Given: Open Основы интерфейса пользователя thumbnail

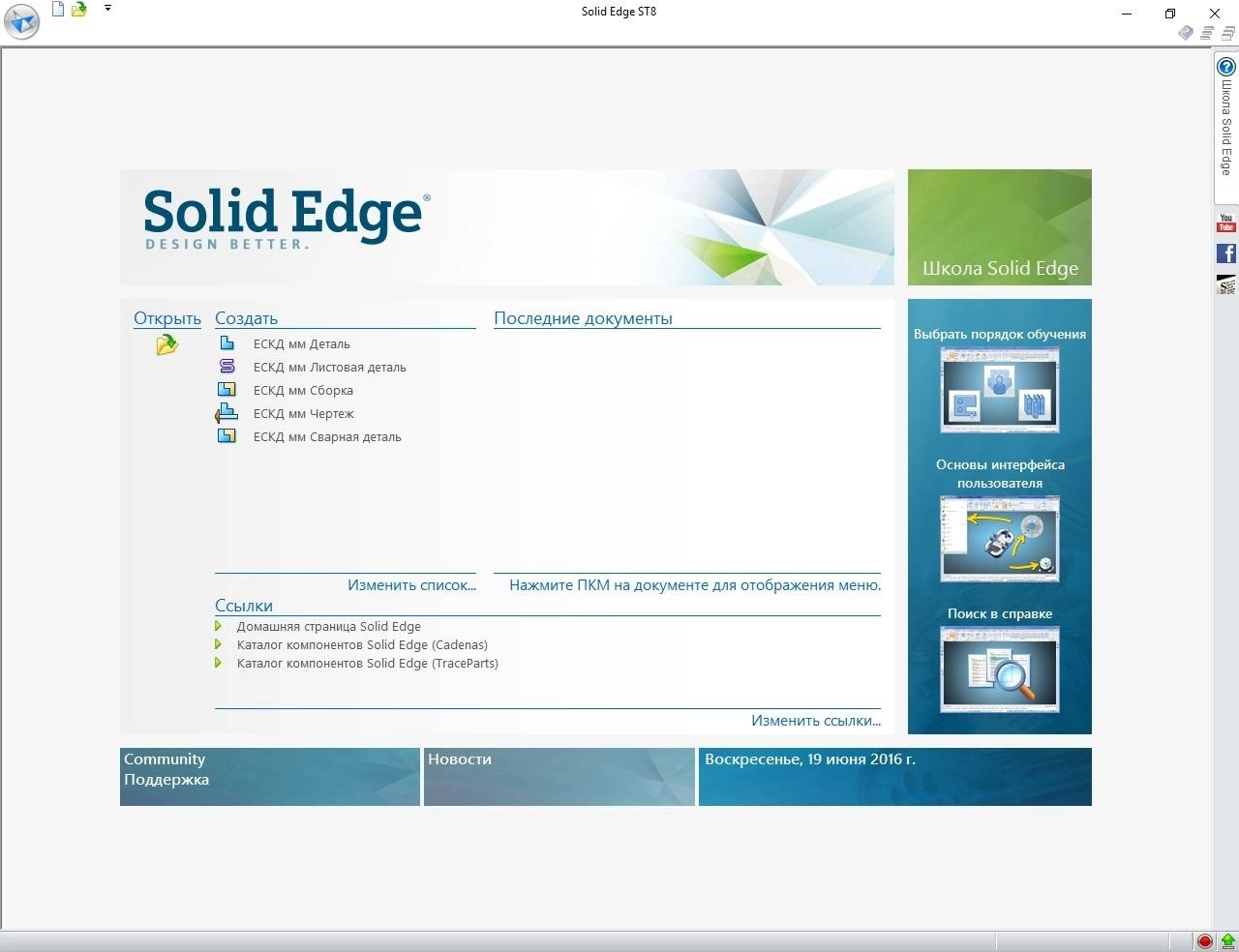Looking at the screenshot, I should (1000, 539).
